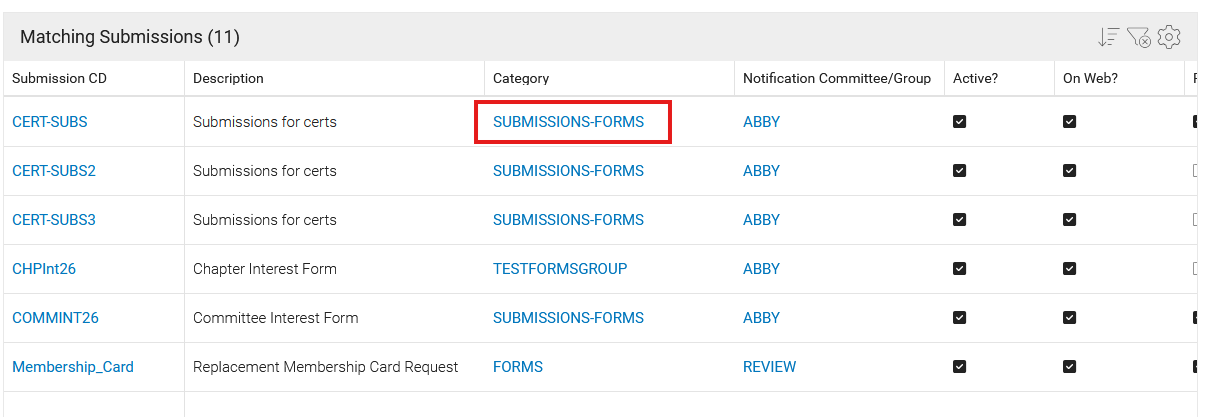The image size is (1206, 417).
Task: Open ABBY committee in CERT-SUBS2 row
Action: 761,171
